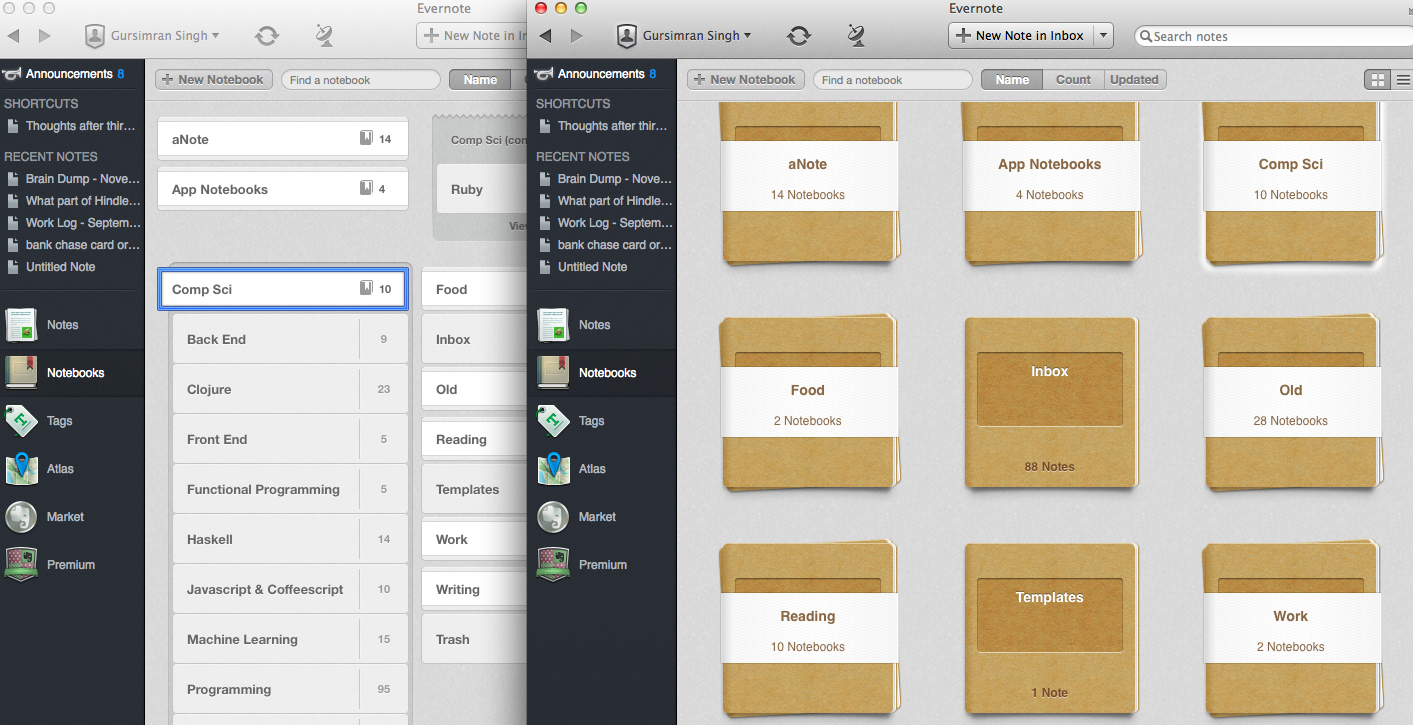Open the Templates notebook card
This screenshot has width=1413, height=725.
click(x=1050, y=628)
